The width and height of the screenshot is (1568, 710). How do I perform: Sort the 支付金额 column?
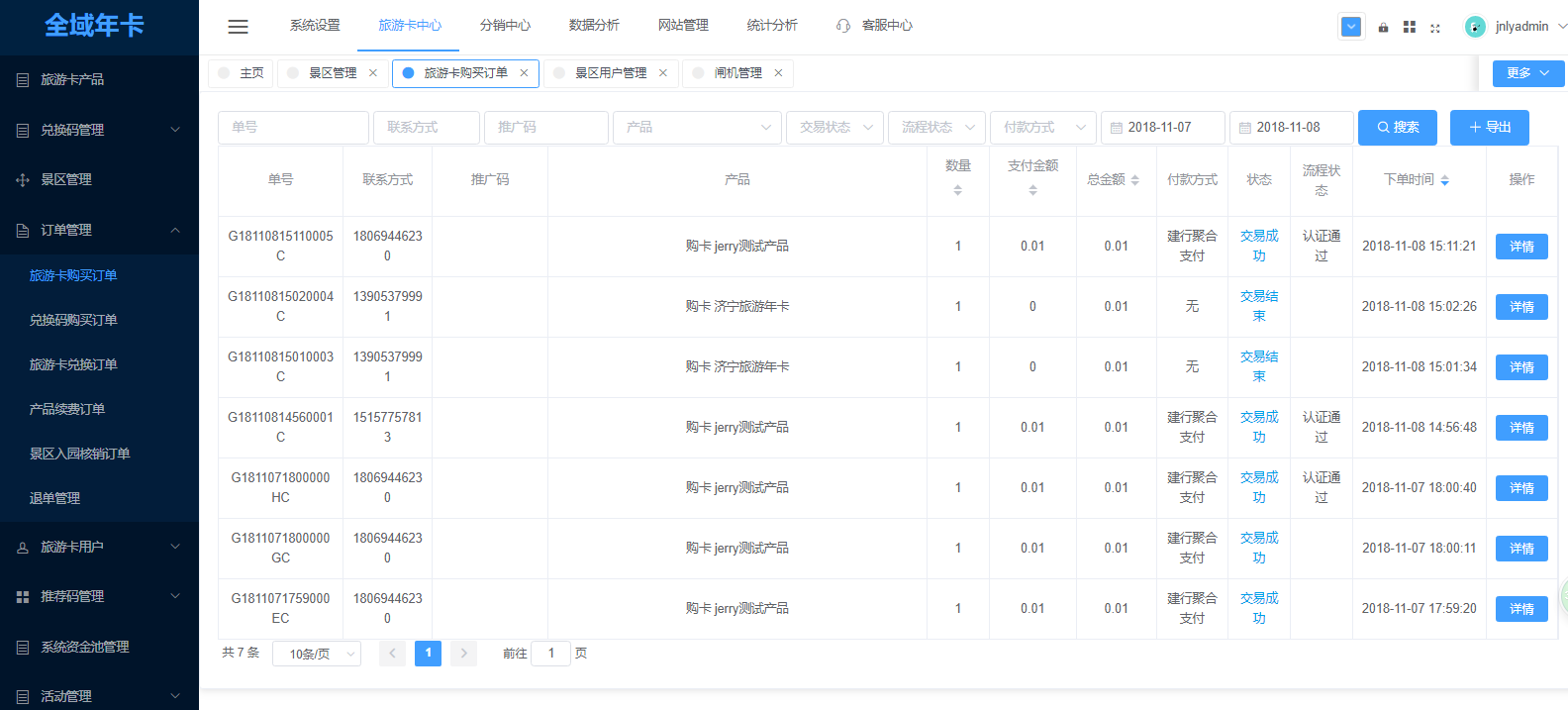point(1032,189)
